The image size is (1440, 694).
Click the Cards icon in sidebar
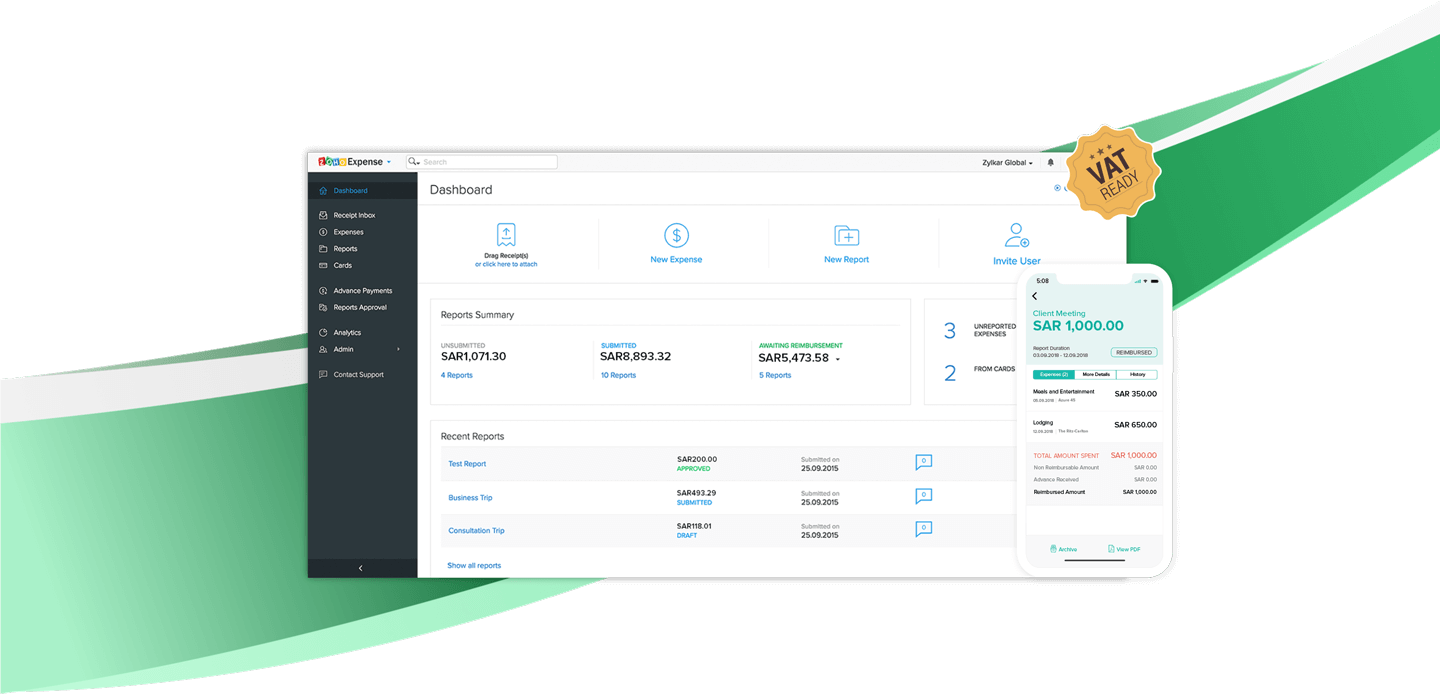coord(323,266)
